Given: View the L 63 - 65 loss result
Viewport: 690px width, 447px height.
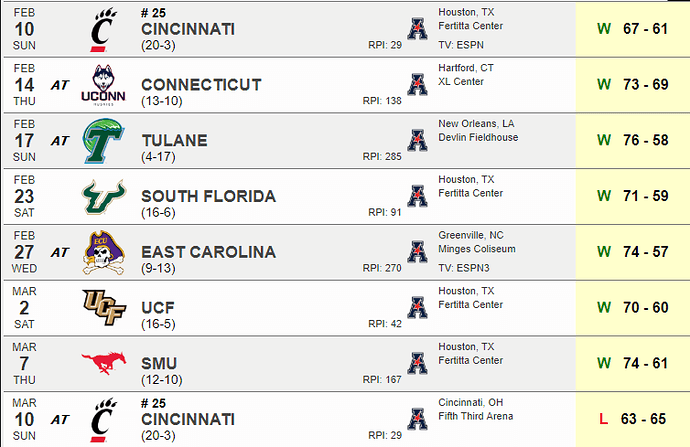Looking at the screenshot, I should click(x=632, y=419).
